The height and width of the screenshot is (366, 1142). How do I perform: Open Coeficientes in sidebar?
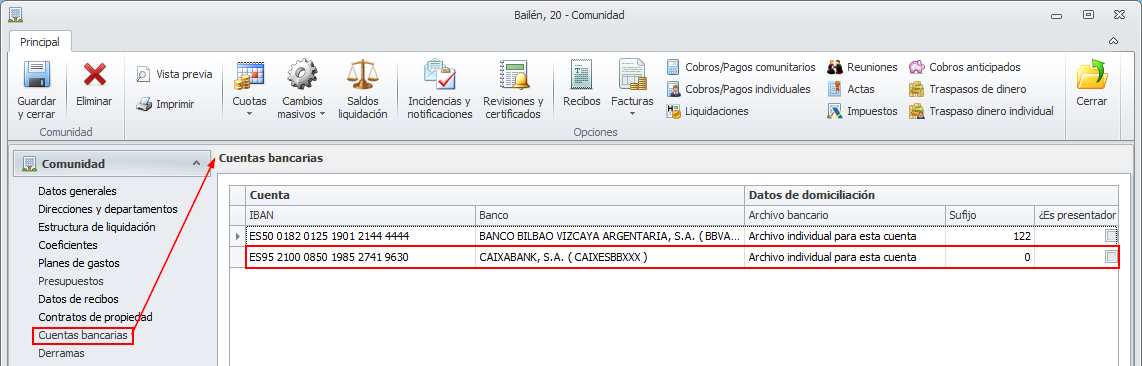pos(68,245)
